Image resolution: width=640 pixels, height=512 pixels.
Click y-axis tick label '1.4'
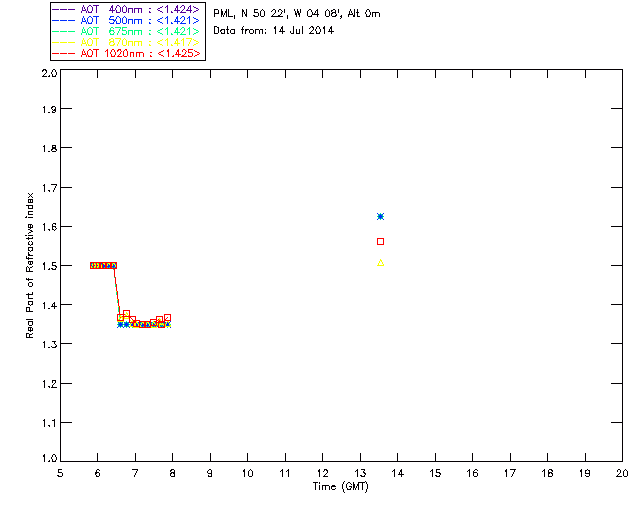(x=49, y=305)
